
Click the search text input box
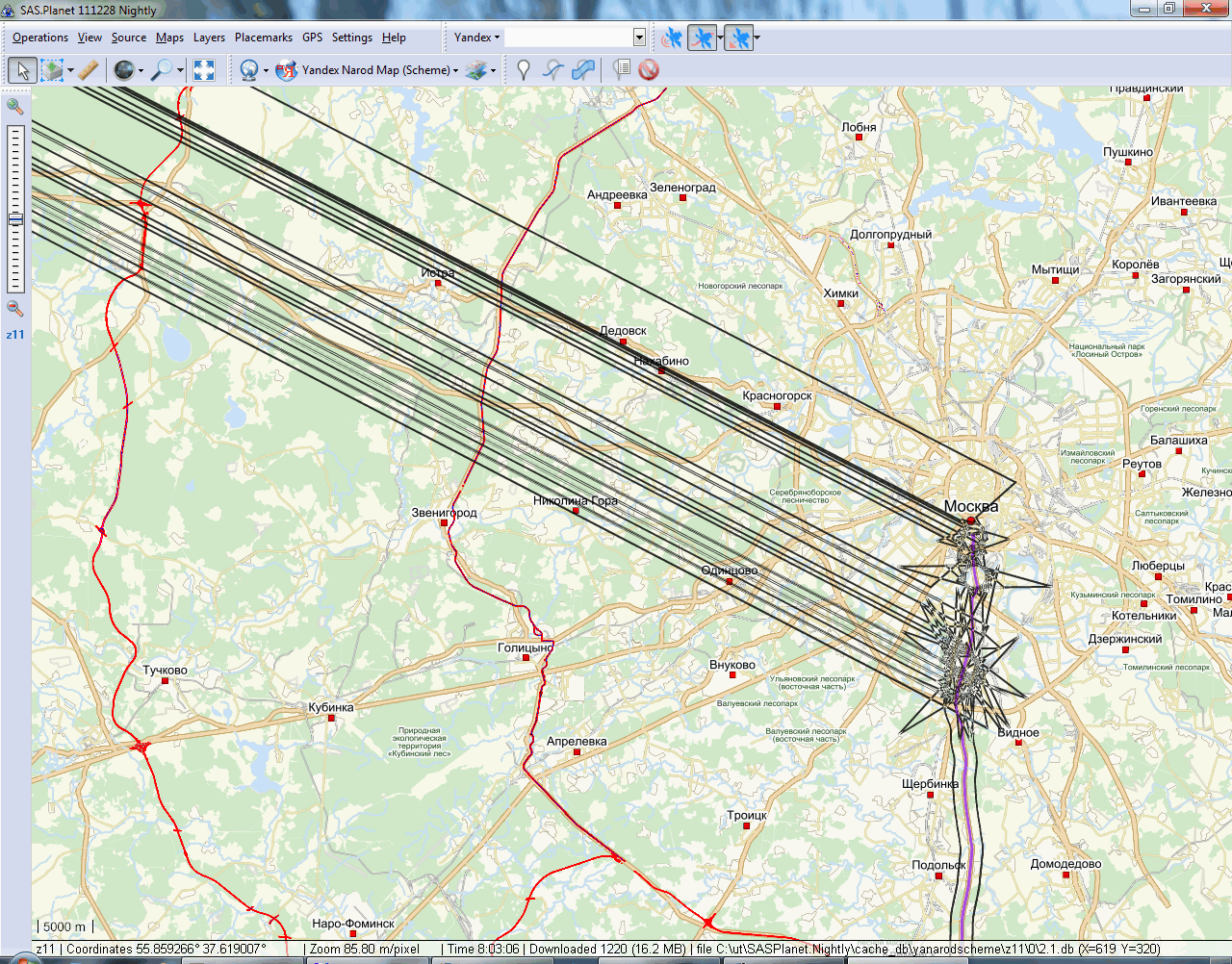(569, 38)
